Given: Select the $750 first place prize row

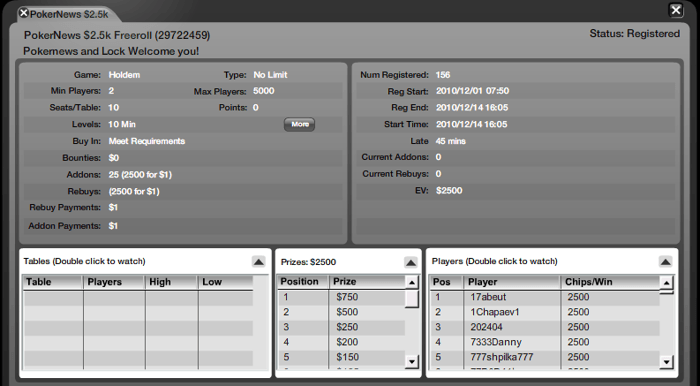Looking at the screenshot, I should 342,297.
